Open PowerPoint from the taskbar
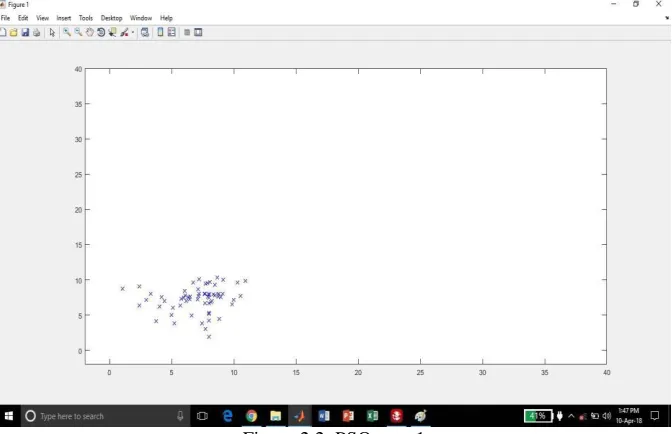The width and height of the screenshot is (672, 434). click(348, 416)
